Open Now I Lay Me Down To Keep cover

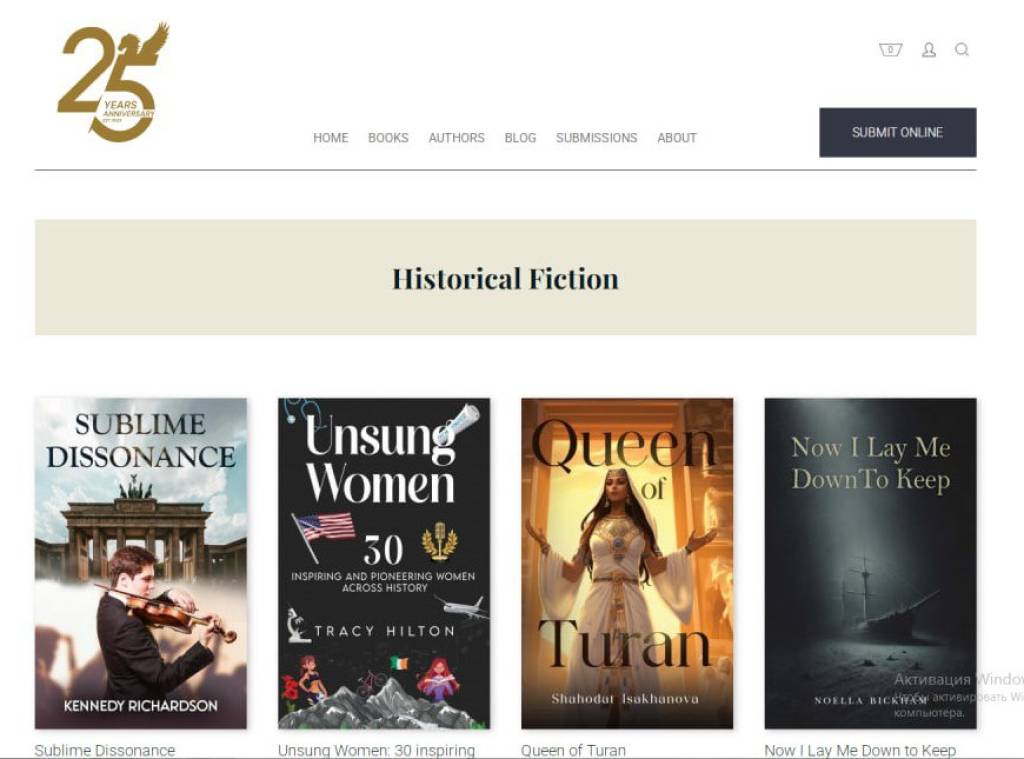[870, 563]
